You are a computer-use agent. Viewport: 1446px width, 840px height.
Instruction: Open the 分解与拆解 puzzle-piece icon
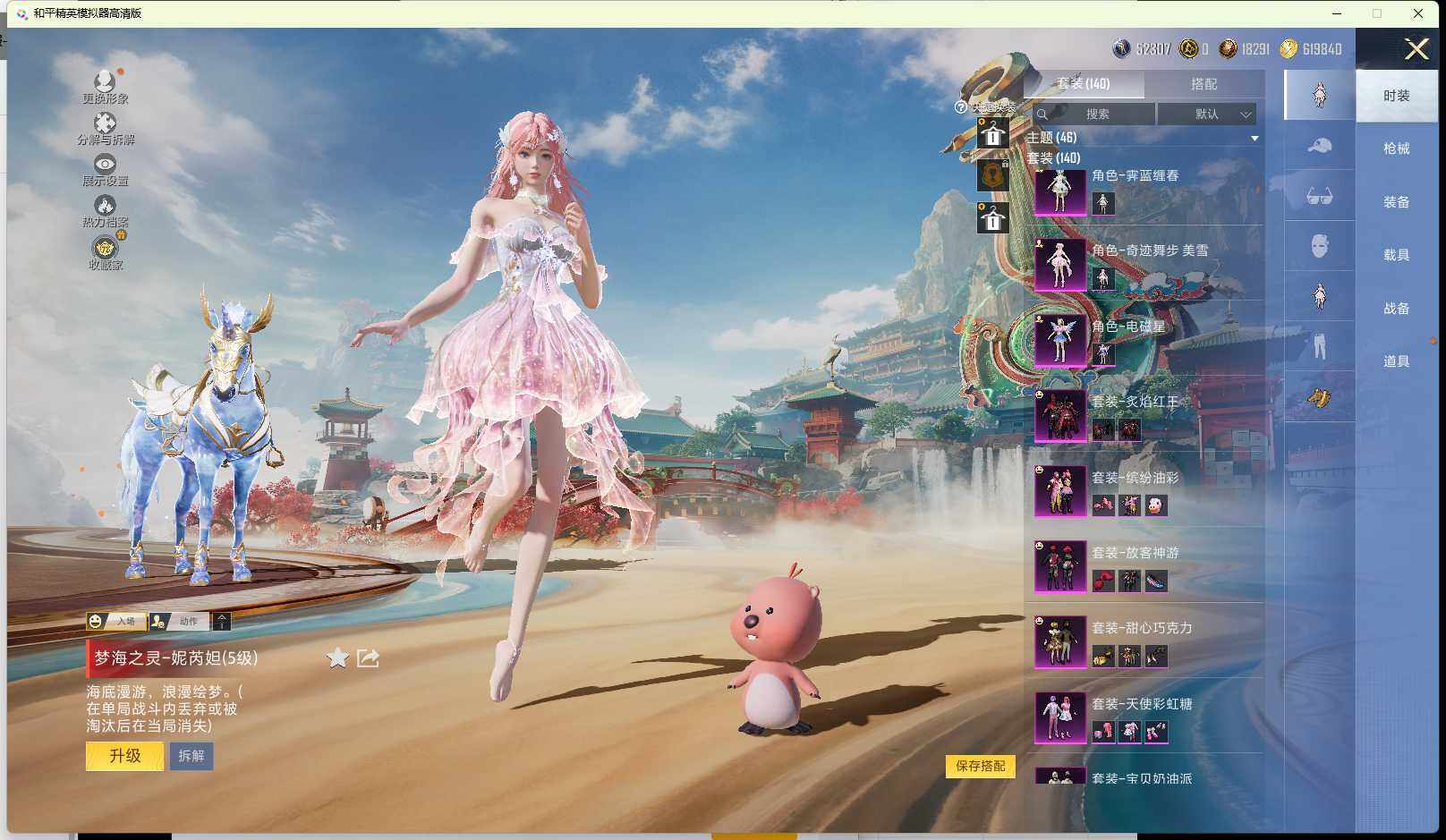tap(105, 123)
